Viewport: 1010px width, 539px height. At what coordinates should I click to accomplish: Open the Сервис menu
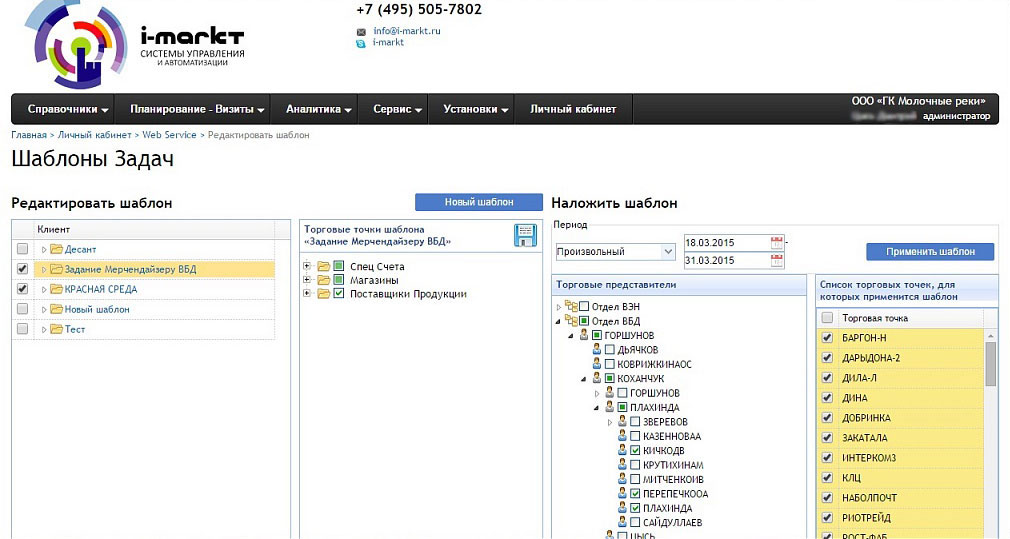coord(397,109)
